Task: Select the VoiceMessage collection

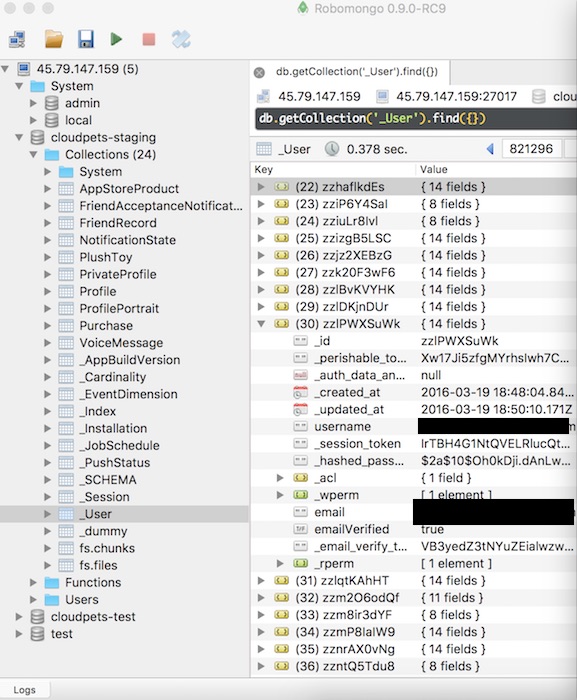Action: 121,343
